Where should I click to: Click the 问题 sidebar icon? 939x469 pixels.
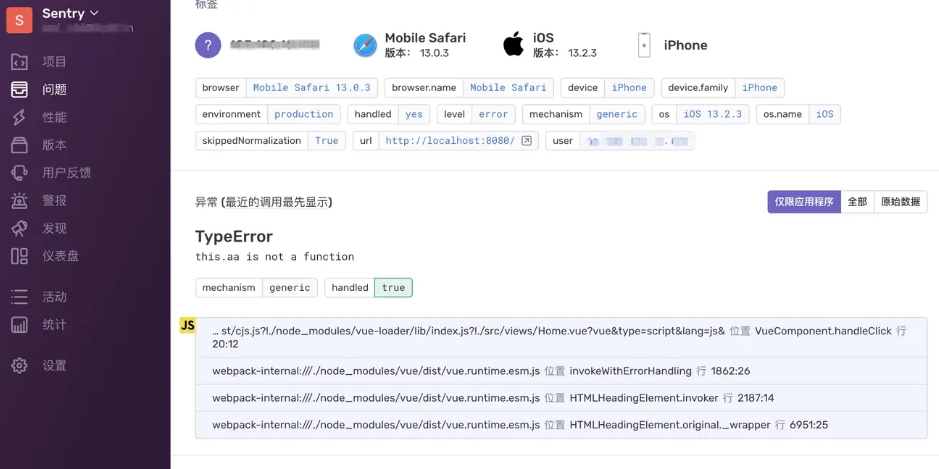(x=19, y=89)
